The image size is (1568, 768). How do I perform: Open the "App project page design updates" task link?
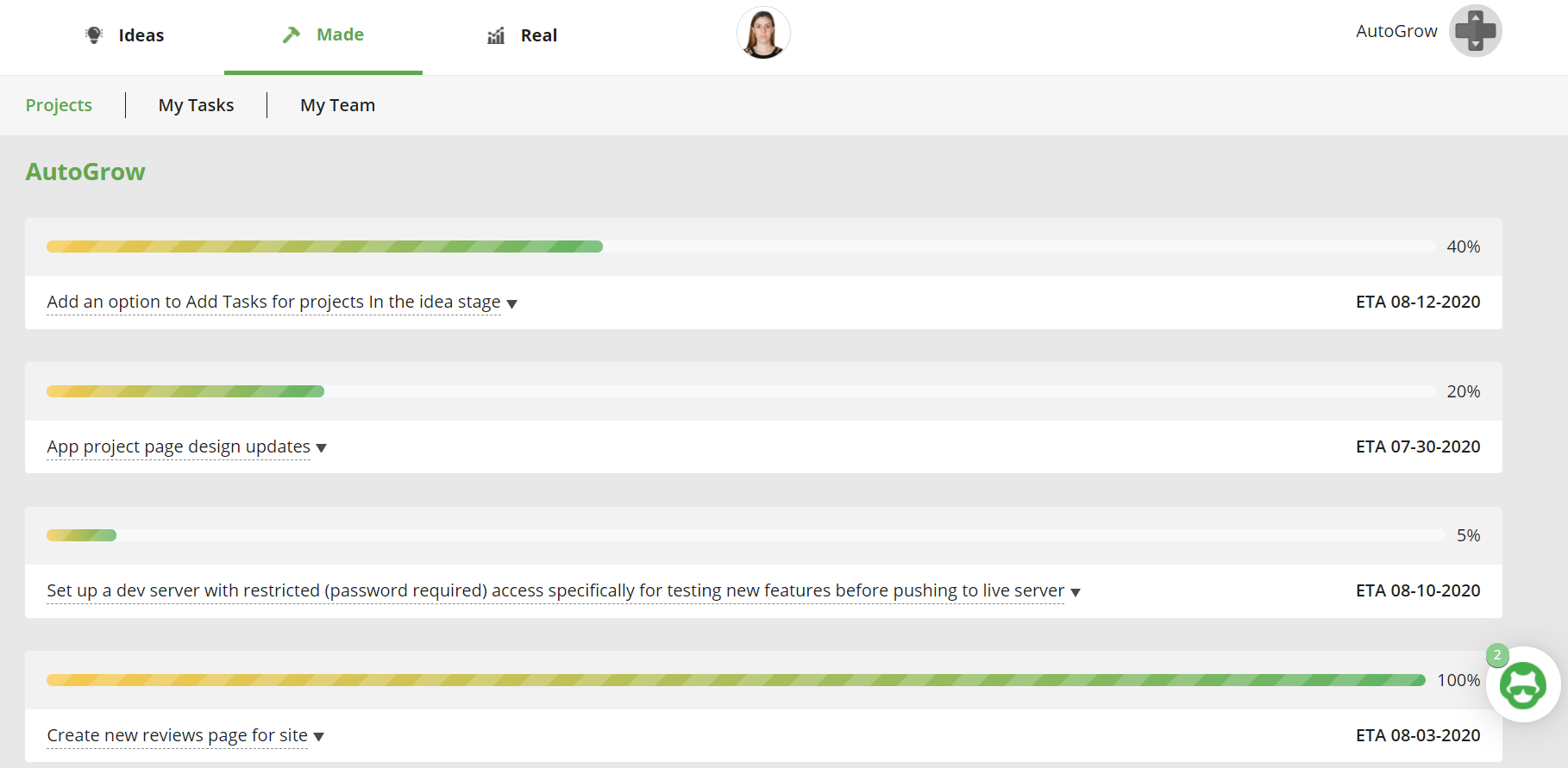pyautogui.click(x=178, y=446)
